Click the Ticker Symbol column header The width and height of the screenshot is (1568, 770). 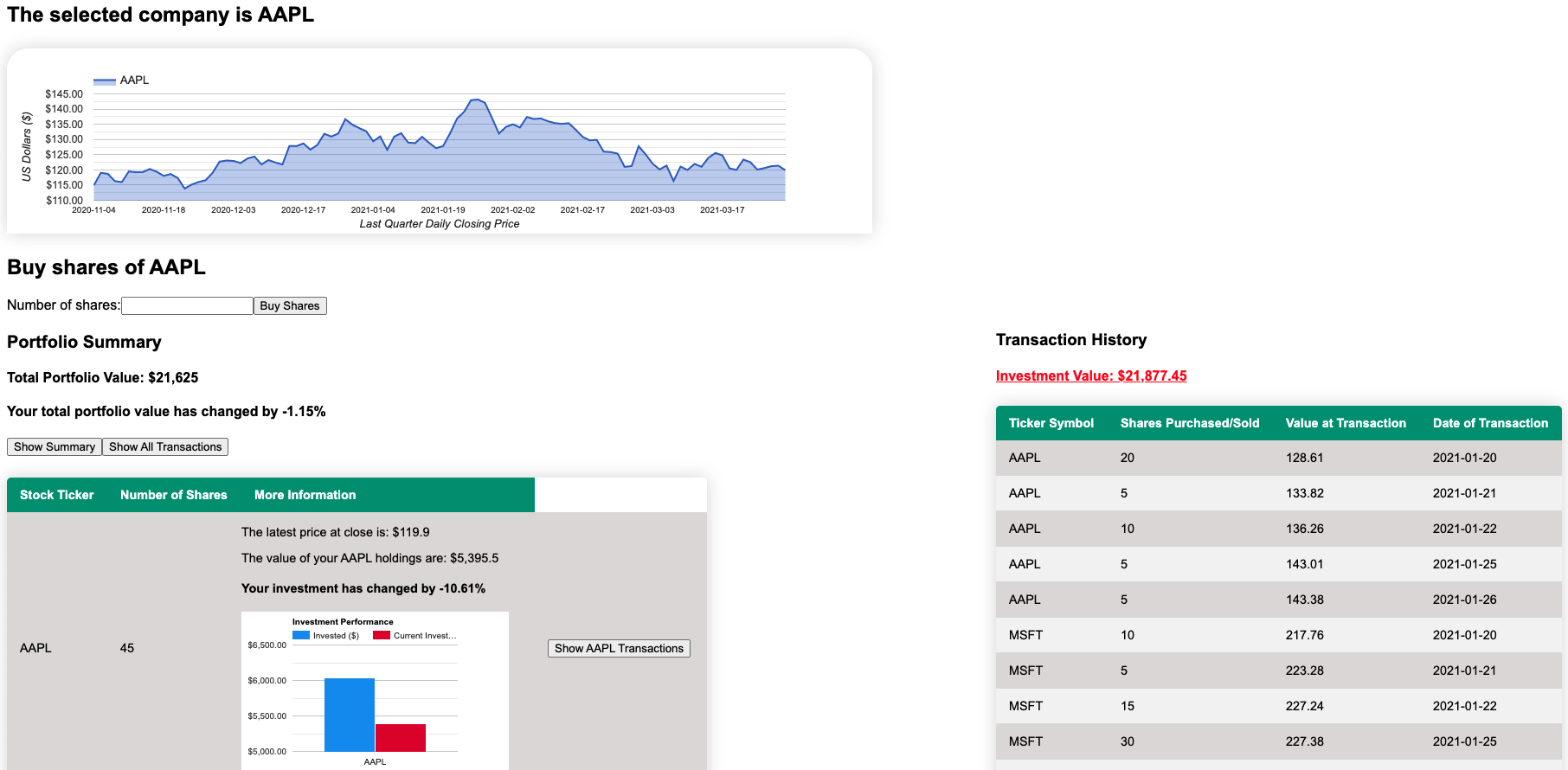point(1051,423)
